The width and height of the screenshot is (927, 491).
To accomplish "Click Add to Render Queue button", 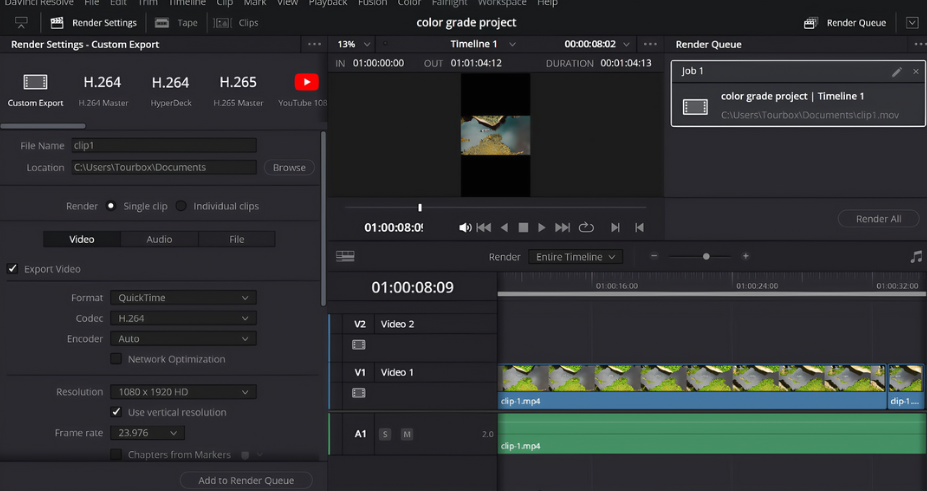I will coord(246,480).
